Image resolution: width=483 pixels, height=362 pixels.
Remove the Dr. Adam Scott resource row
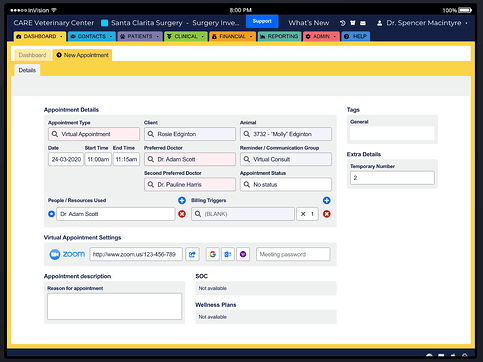click(182, 214)
